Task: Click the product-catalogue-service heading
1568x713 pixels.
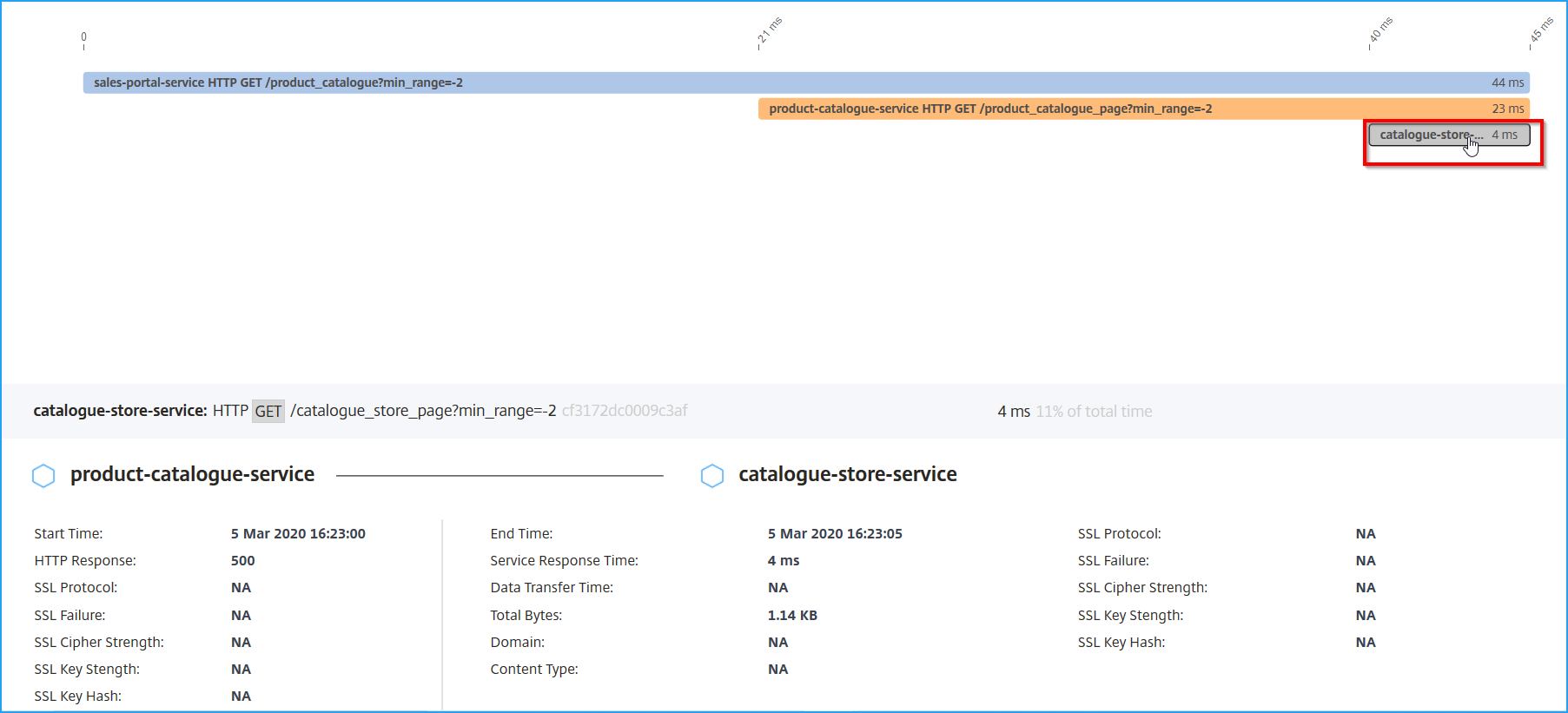Action: (193, 474)
